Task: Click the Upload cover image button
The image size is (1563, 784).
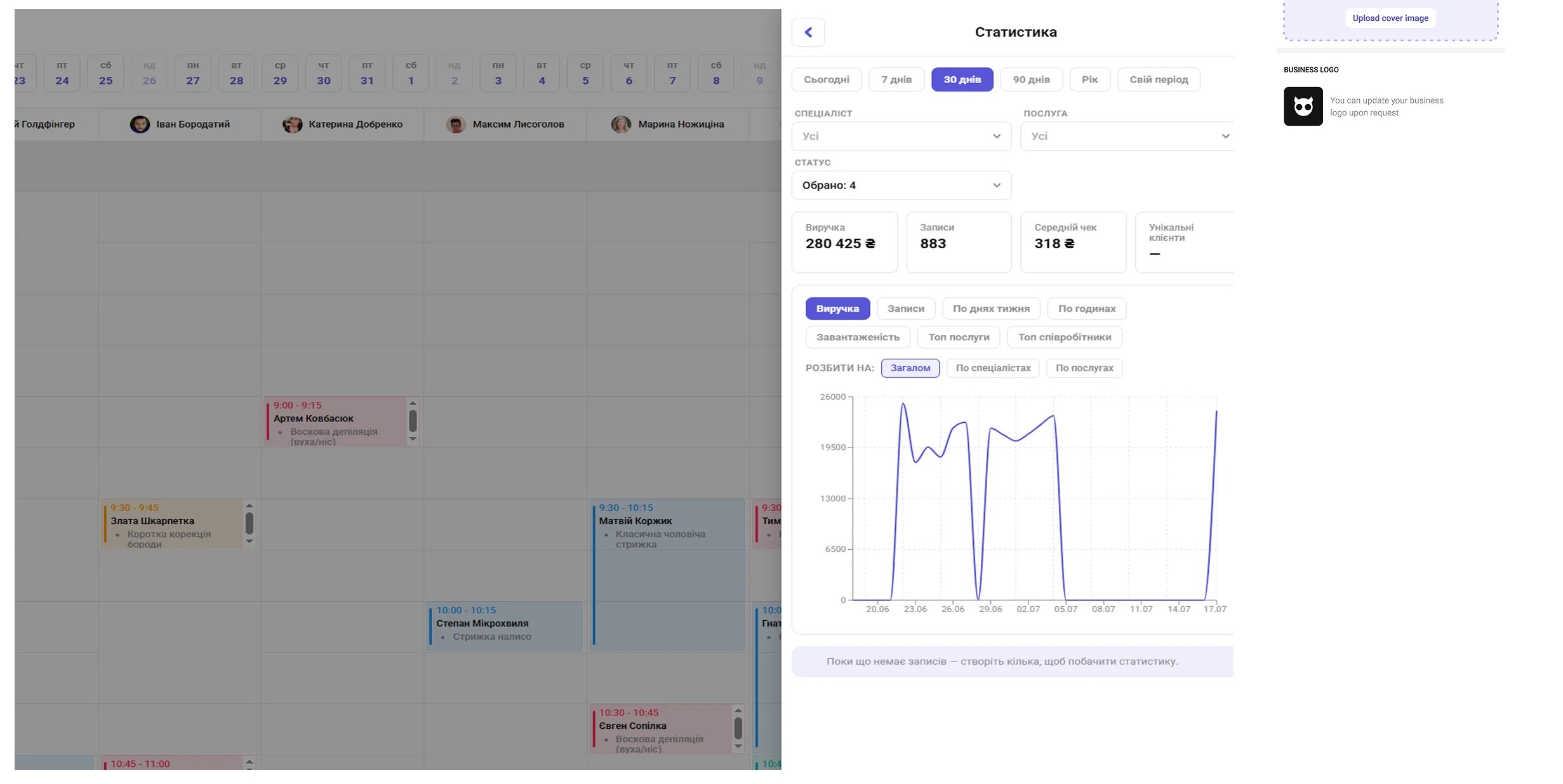Action: pyautogui.click(x=1390, y=18)
